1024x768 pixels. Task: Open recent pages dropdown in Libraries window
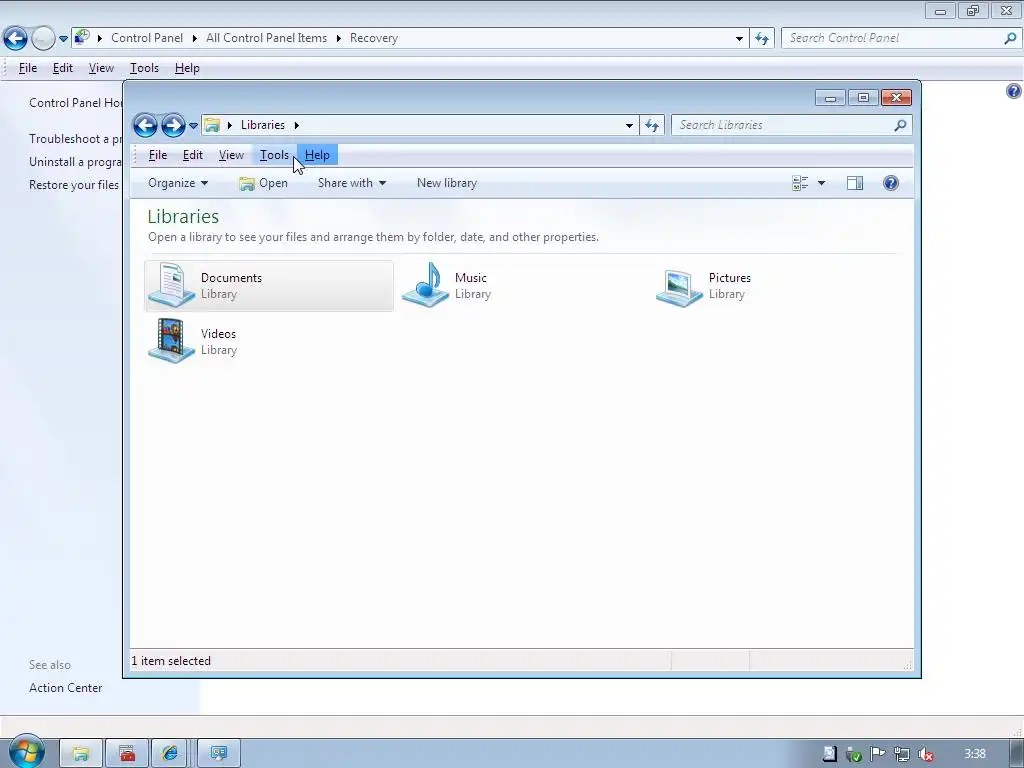tap(193, 125)
